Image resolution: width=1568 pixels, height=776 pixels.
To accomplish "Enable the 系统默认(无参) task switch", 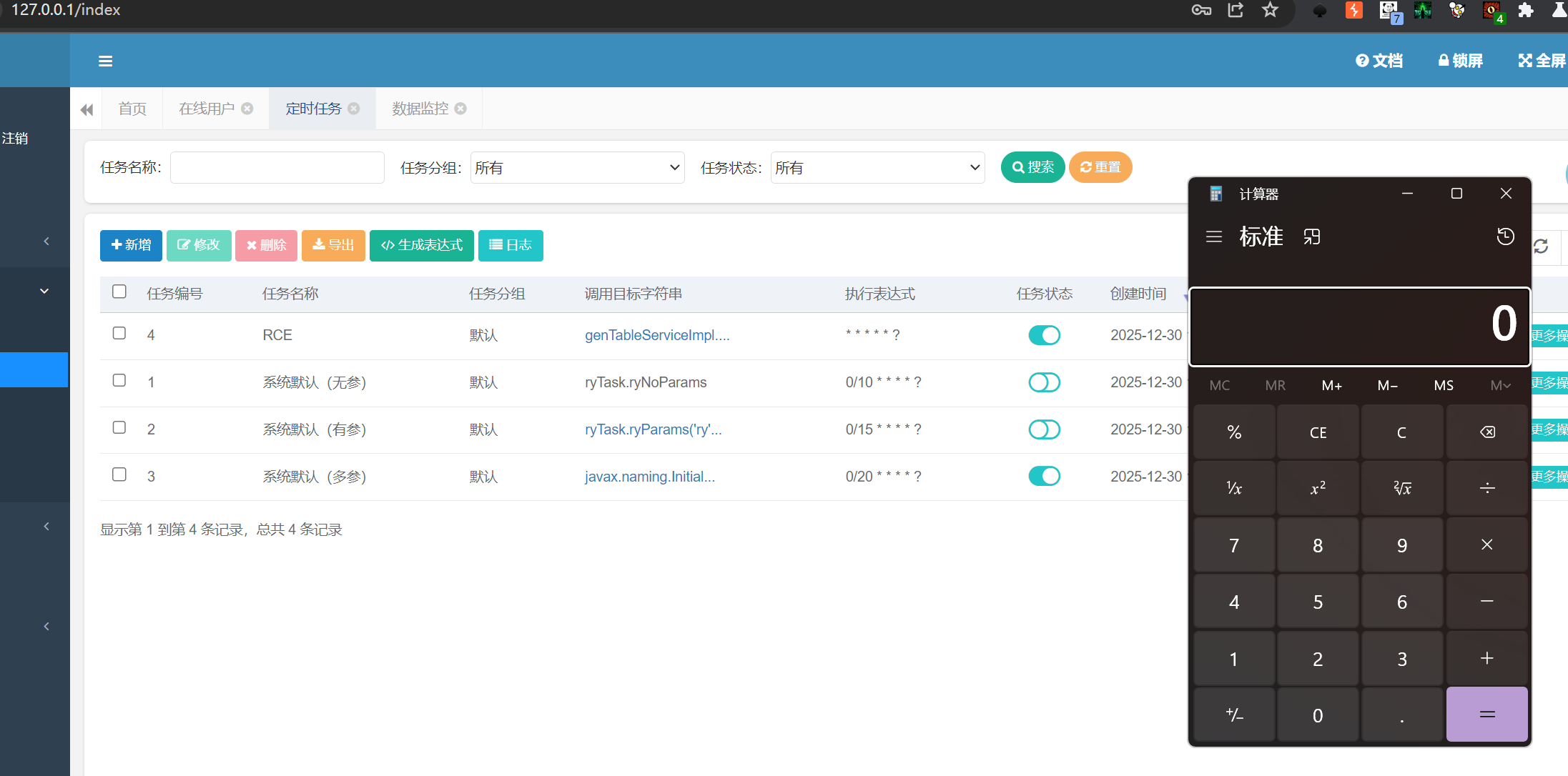I will (1044, 382).
